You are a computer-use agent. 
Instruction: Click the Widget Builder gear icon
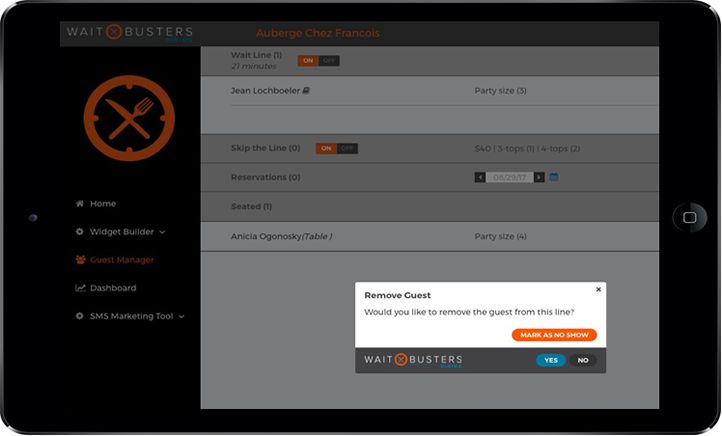point(80,232)
